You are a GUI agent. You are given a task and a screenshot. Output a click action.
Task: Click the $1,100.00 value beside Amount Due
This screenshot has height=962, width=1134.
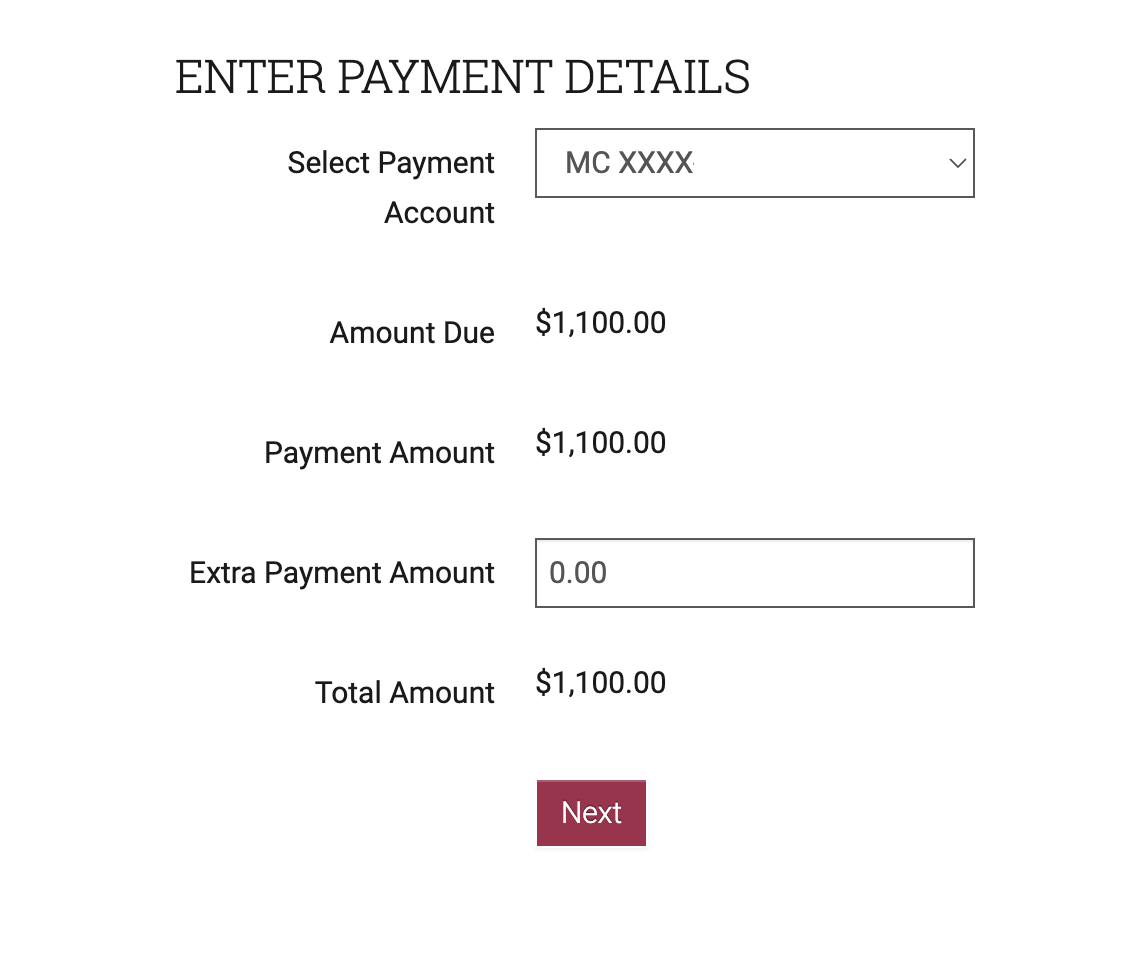pos(600,323)
